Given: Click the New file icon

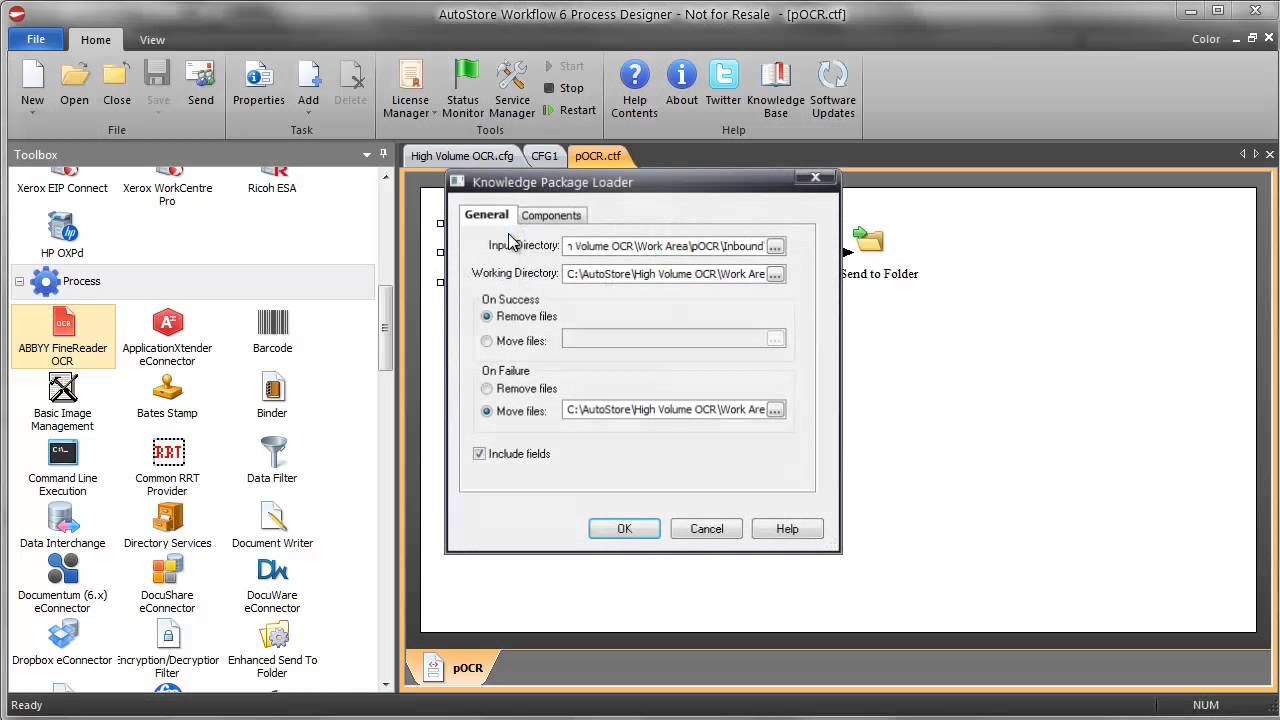Looking at the screenshot, I should (x=33, y=75).
